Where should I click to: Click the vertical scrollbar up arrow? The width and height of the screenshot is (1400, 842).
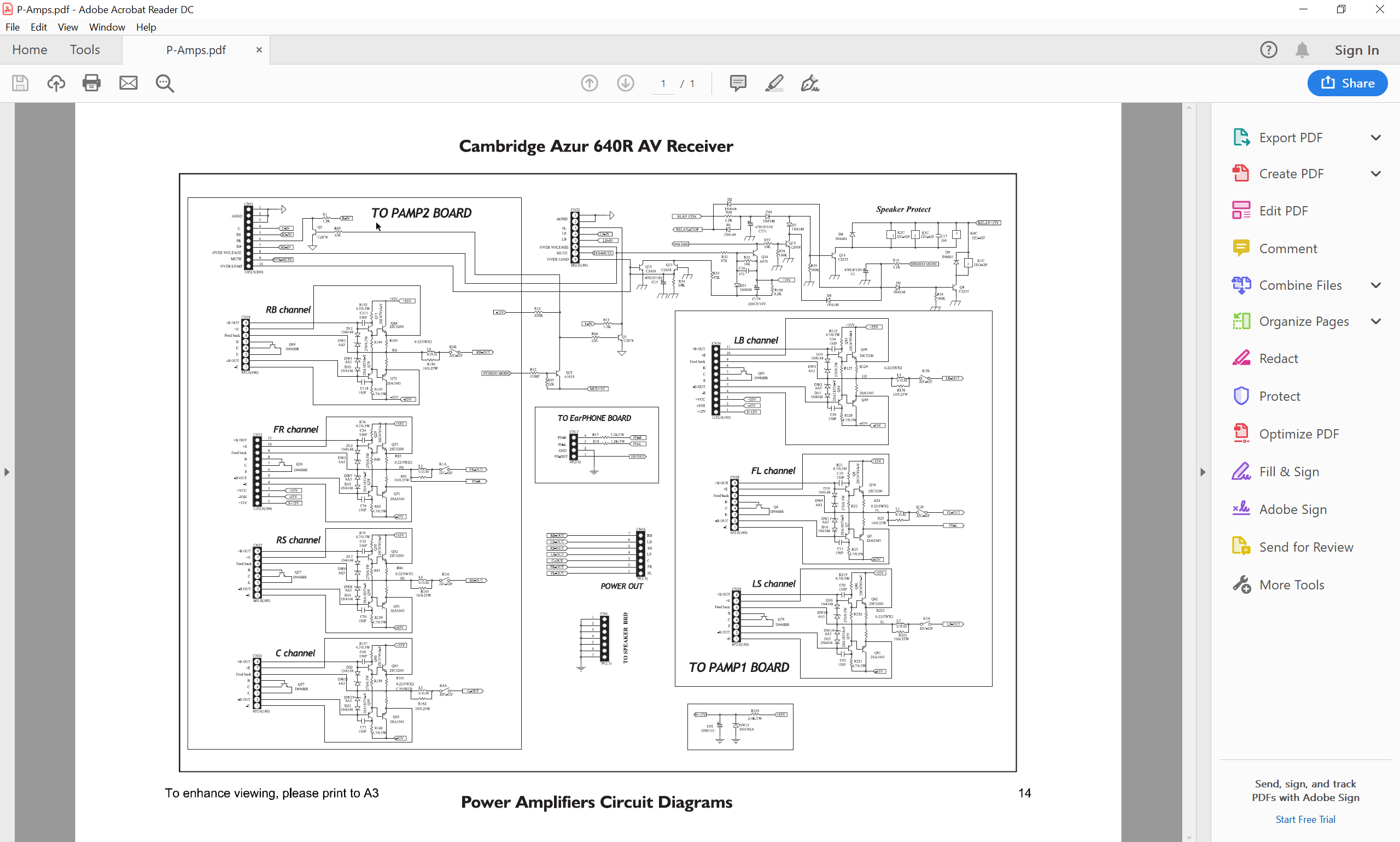click(x=1189, y=108)
